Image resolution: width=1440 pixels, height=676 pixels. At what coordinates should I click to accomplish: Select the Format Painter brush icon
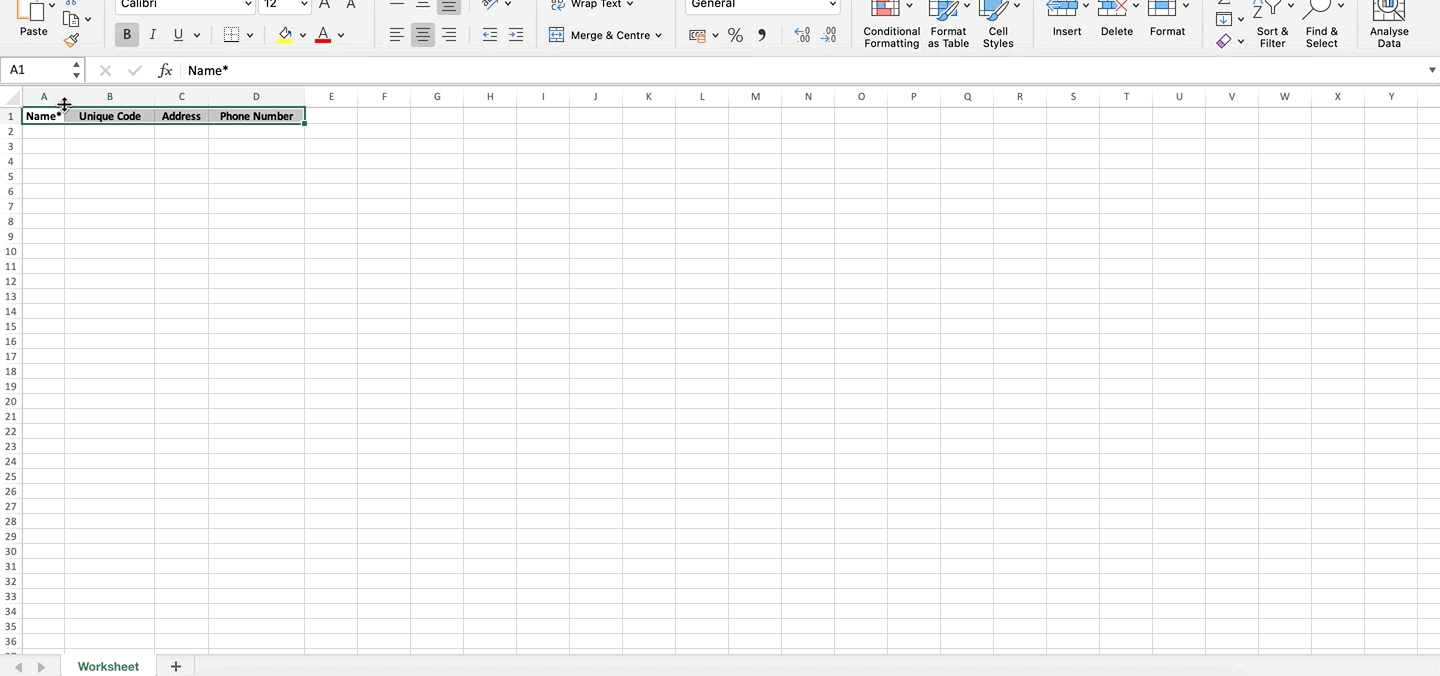click(x=71, y=40)
